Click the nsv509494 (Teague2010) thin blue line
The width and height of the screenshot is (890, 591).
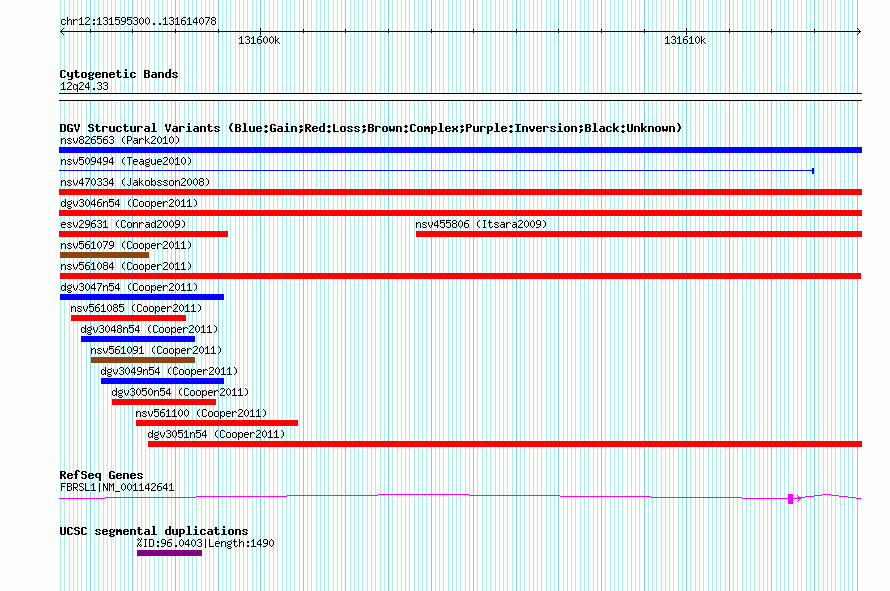436,170
